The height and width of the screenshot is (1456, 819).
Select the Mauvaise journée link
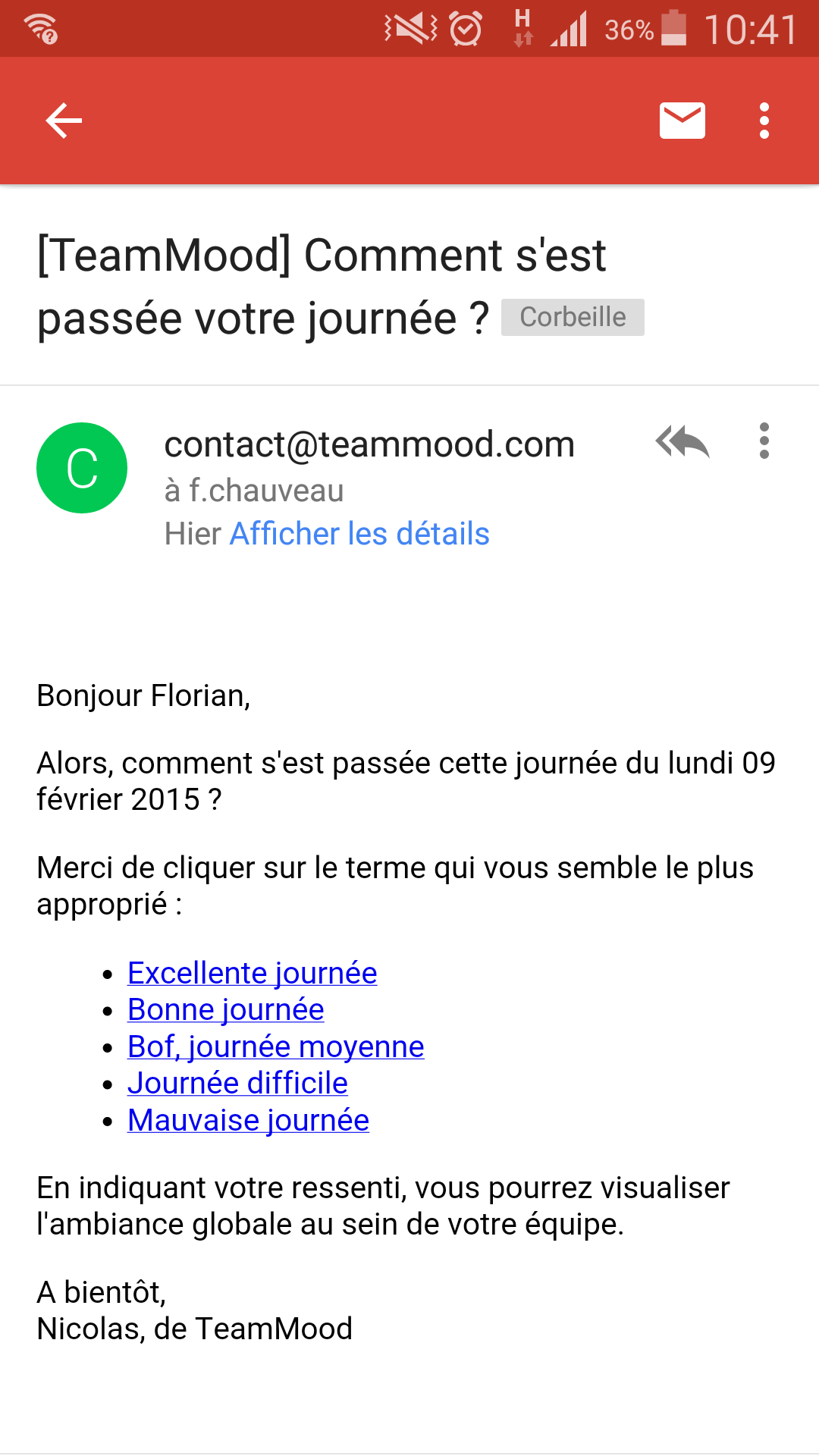click(248, 1120)
